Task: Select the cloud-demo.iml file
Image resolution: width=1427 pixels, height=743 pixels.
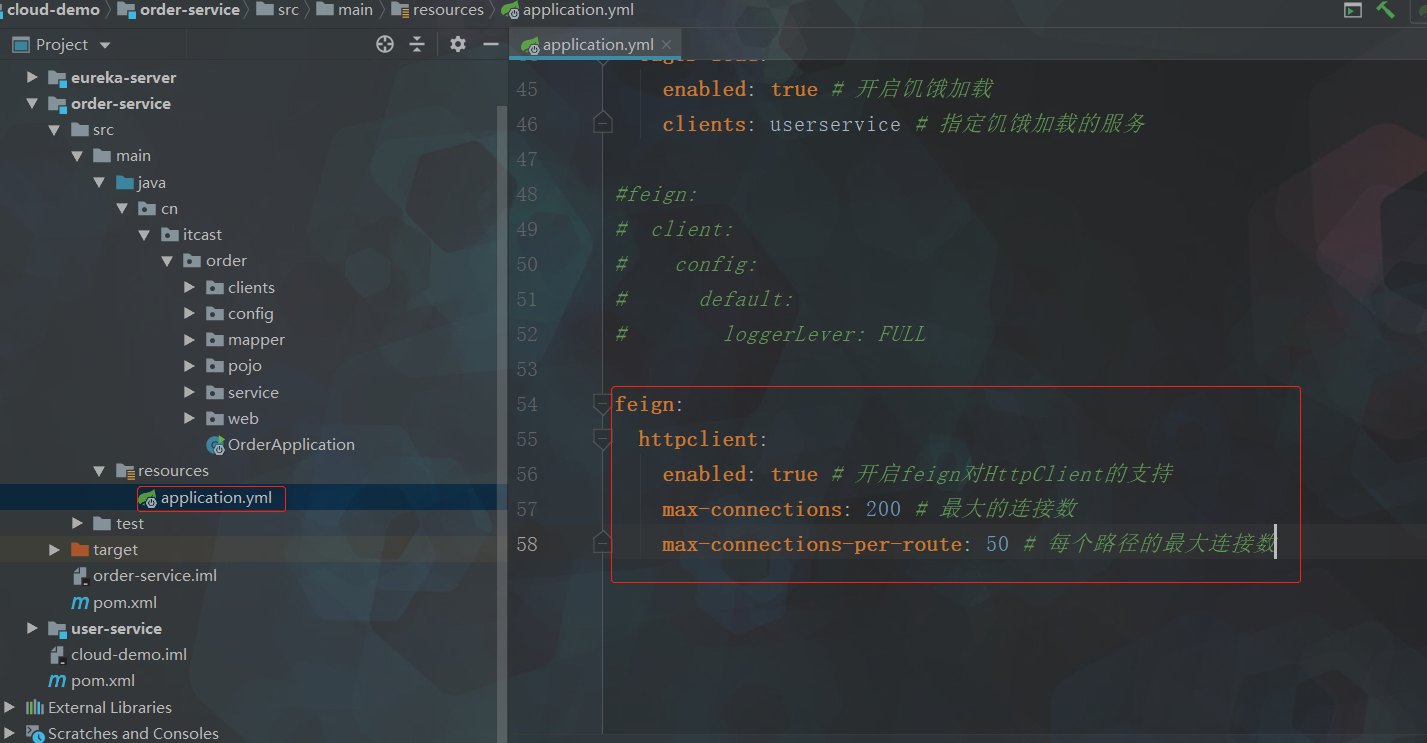Action: (x=129, y=655)
